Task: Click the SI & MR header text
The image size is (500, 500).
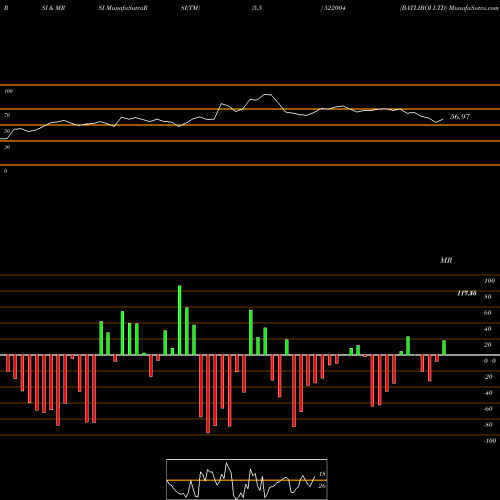Action: 53,8
